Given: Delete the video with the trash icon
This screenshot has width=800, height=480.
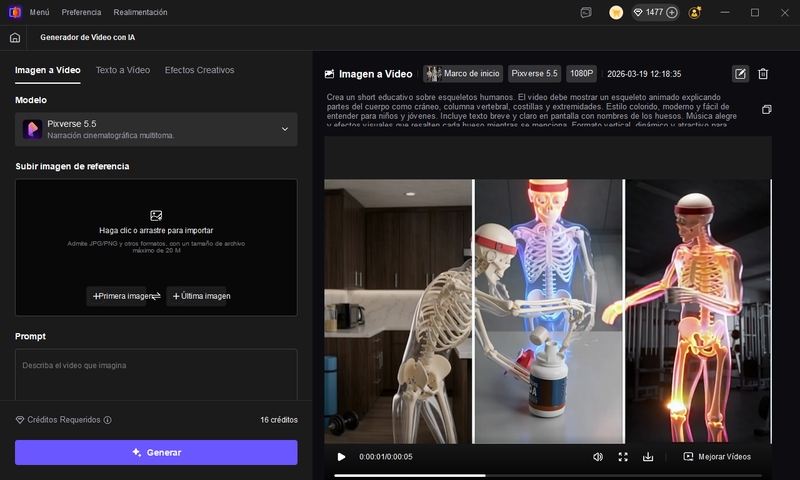Looking at the screenshot, I should [x=763, y=73].
